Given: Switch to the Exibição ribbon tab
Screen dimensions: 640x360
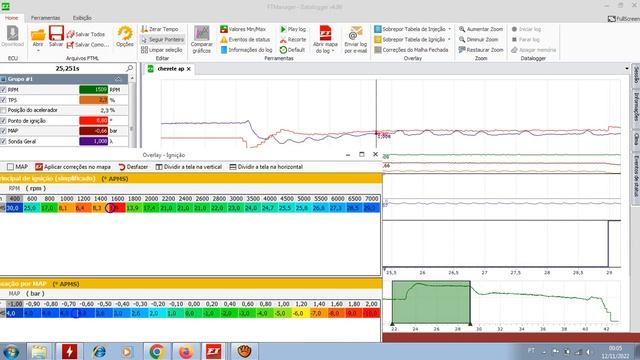Looking at the screenshot, I should point(82,18).
